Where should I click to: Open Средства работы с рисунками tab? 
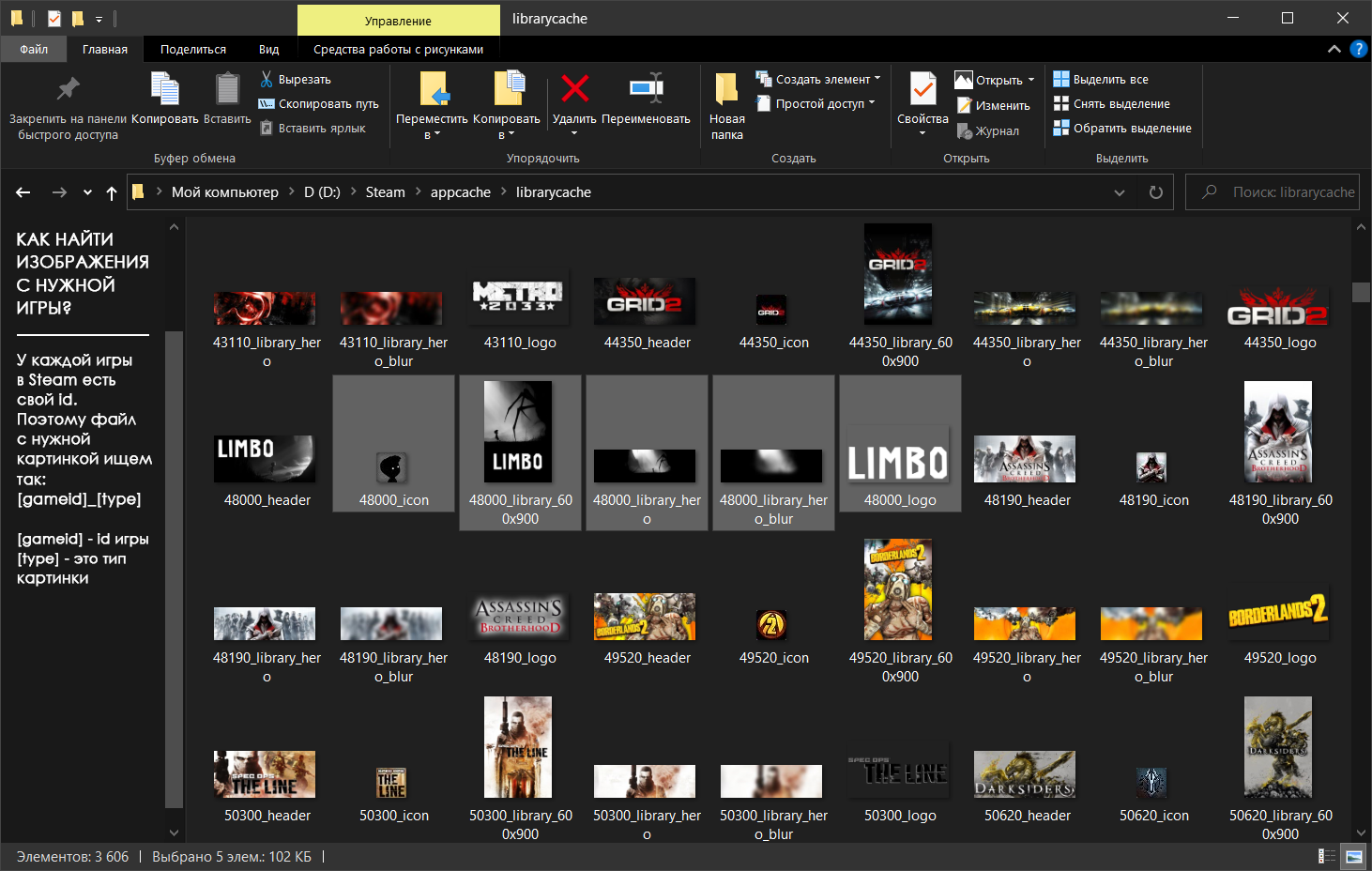(399, 50)
